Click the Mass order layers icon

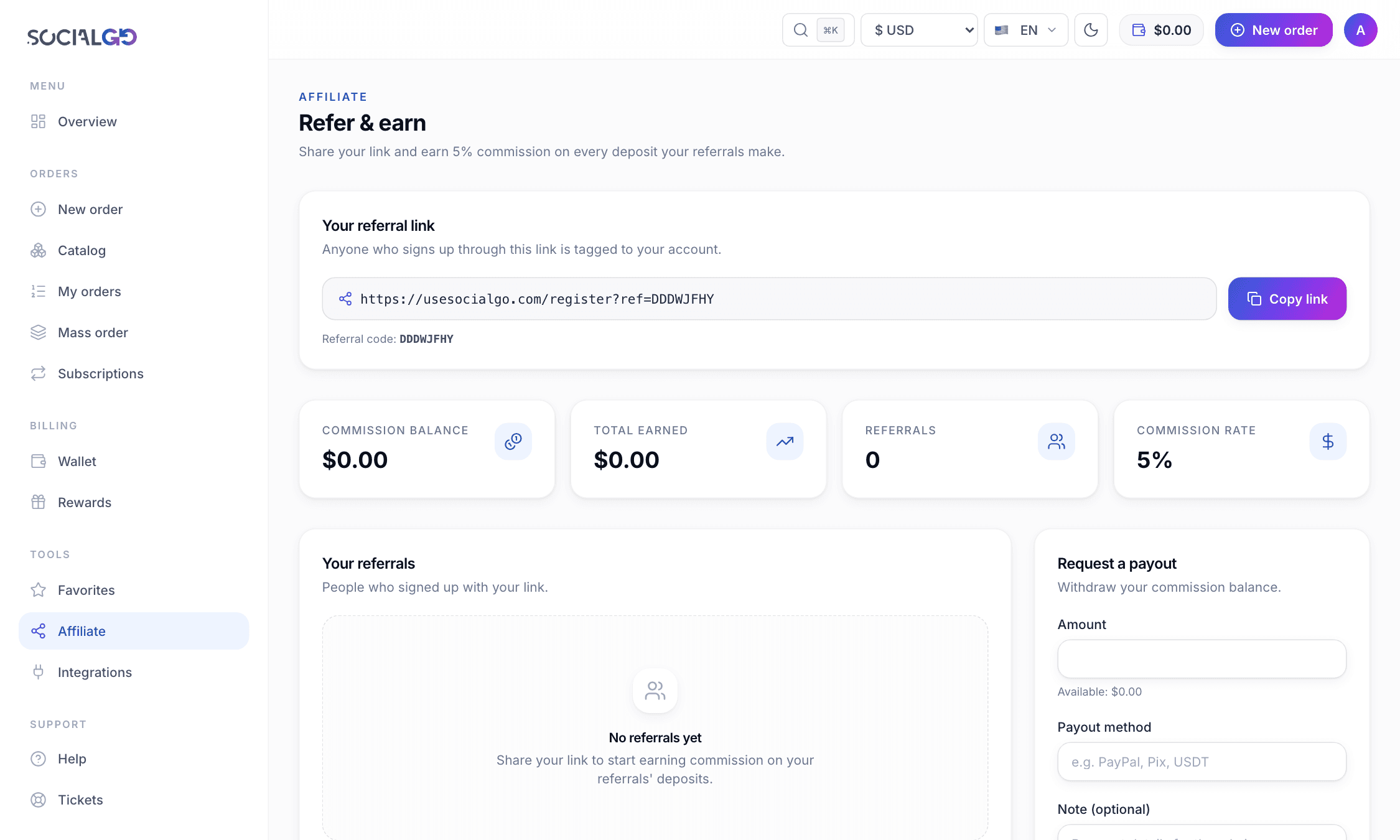click(x=39, y=332)
